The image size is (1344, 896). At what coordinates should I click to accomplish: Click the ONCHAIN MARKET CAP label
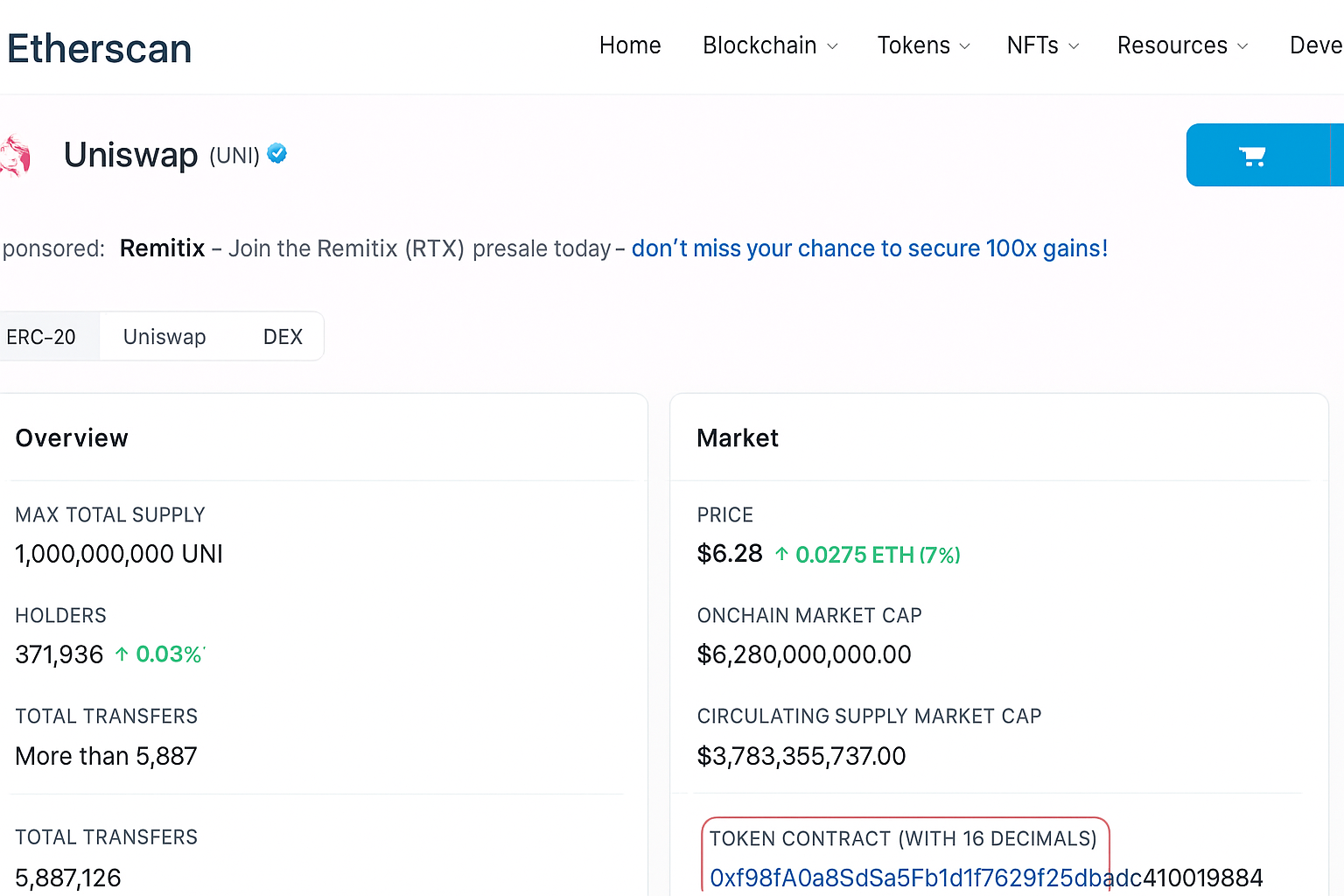(809, 615)
